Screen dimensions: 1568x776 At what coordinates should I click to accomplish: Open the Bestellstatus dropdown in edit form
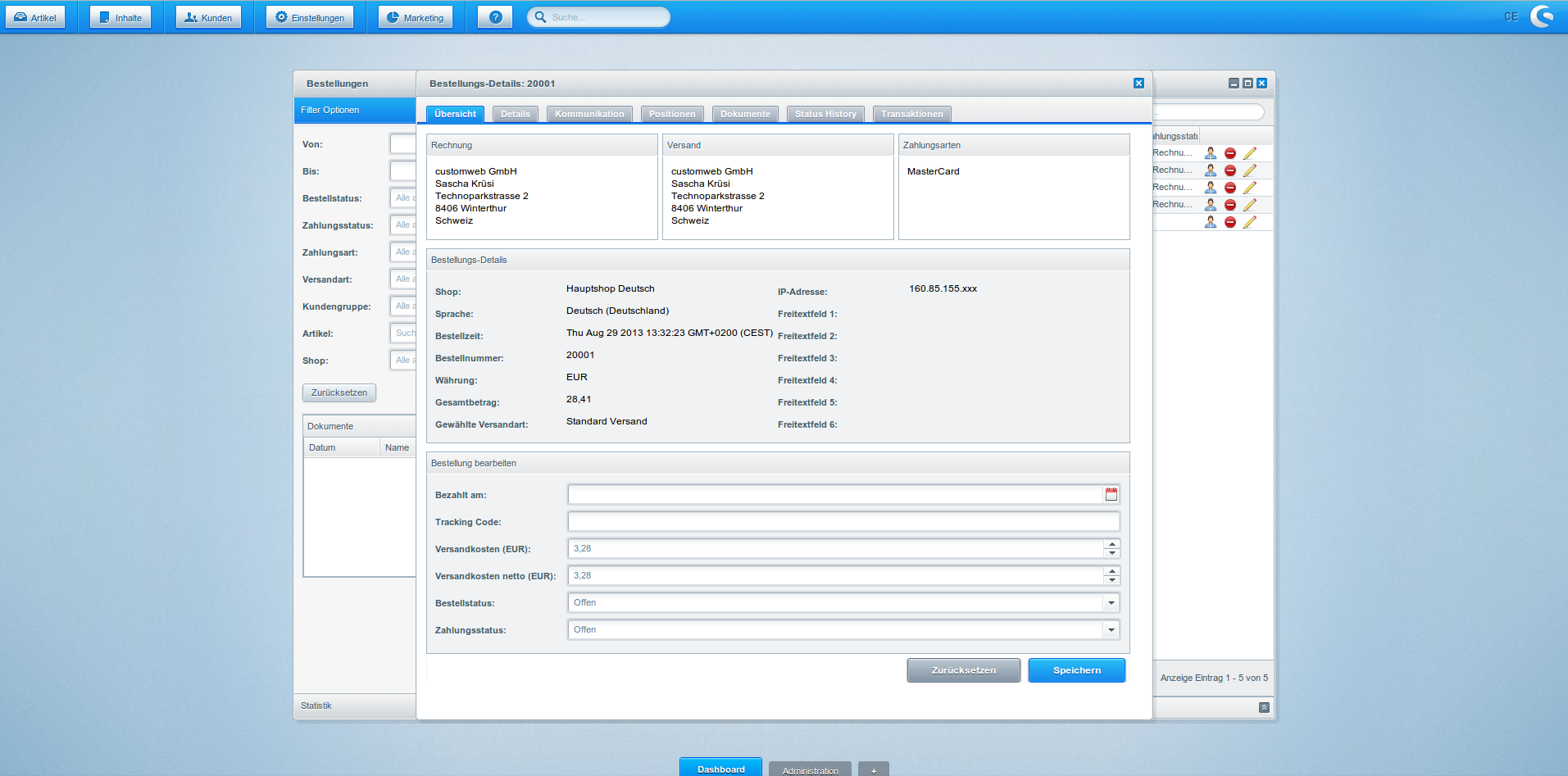[x=1111, y=603]
